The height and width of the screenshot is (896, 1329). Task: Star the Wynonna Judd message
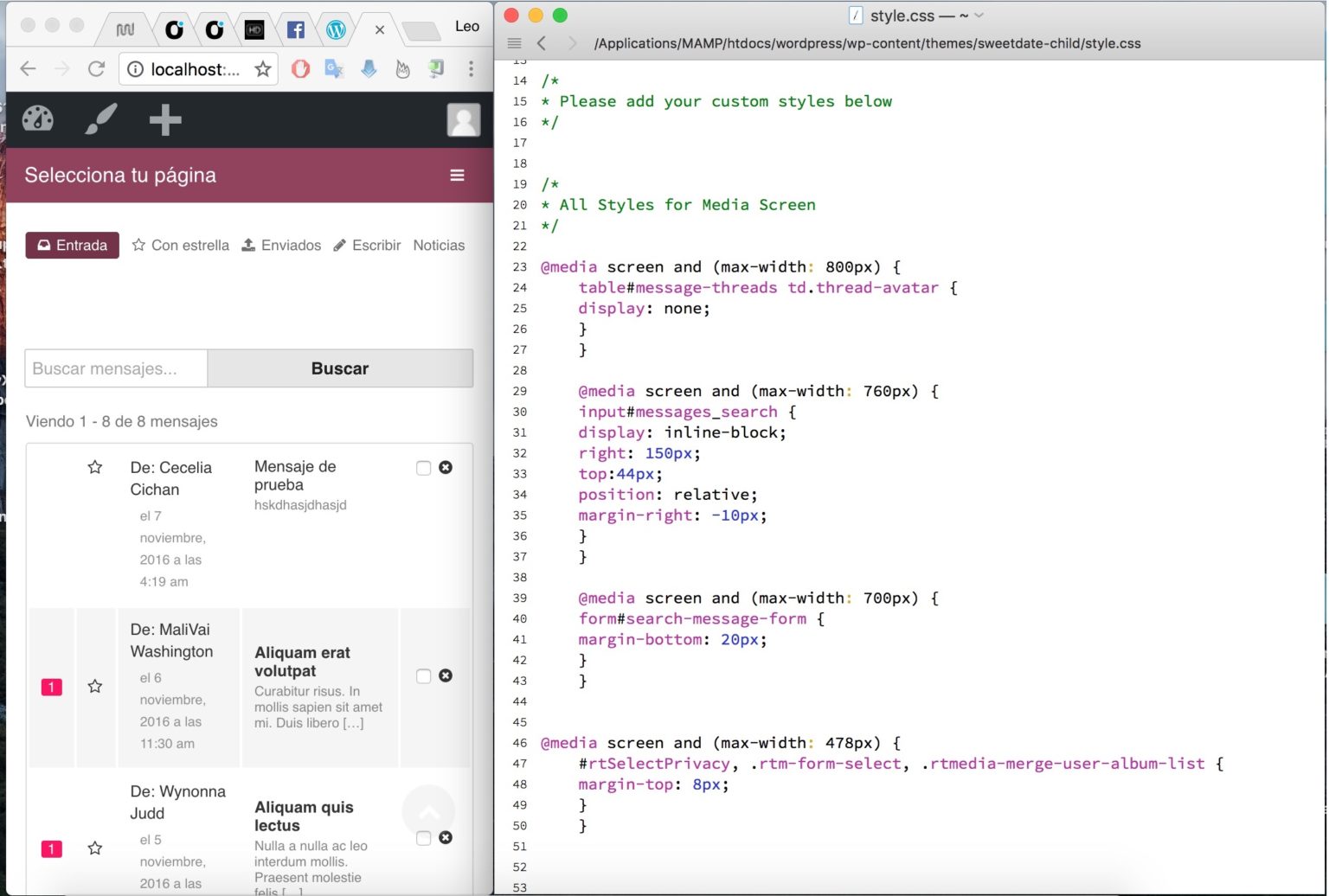click(x=95, y=848)
